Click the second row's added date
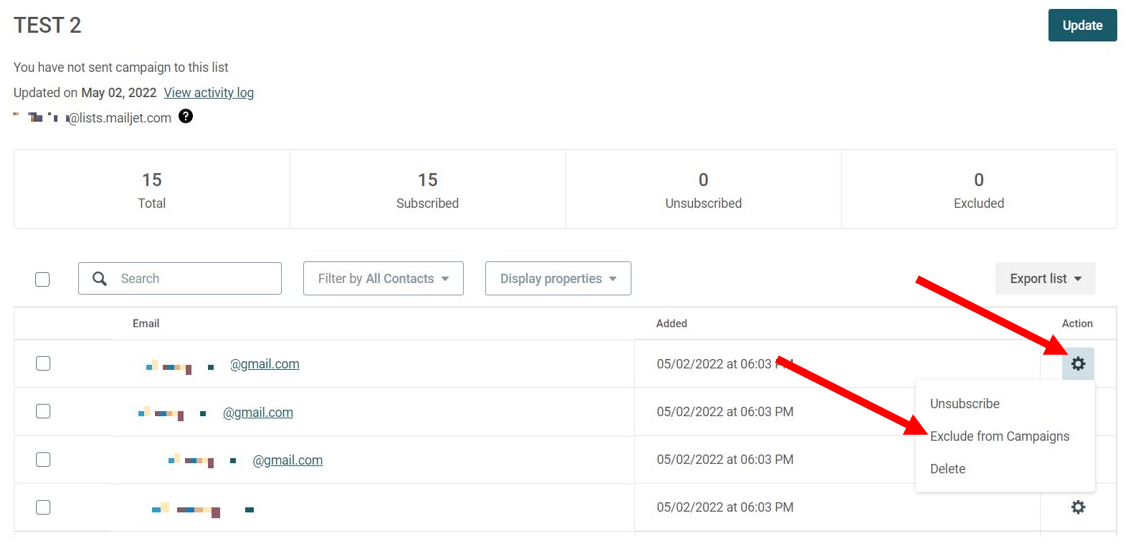 click(725, 412)
